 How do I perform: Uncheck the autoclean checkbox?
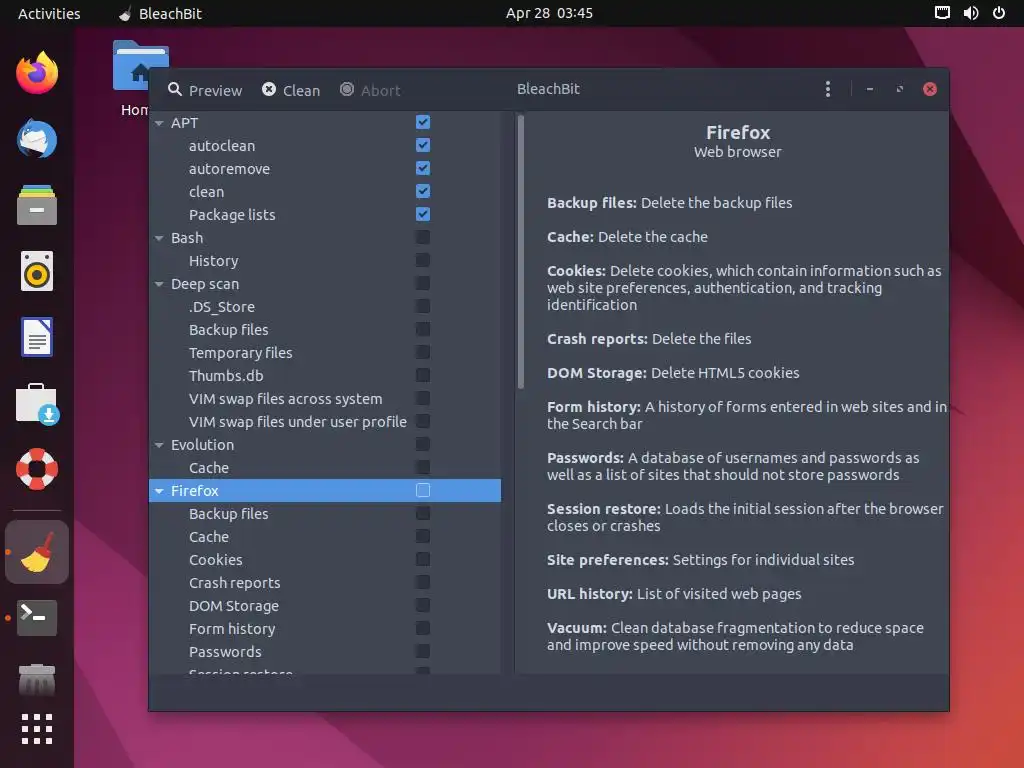coord(423,145)
